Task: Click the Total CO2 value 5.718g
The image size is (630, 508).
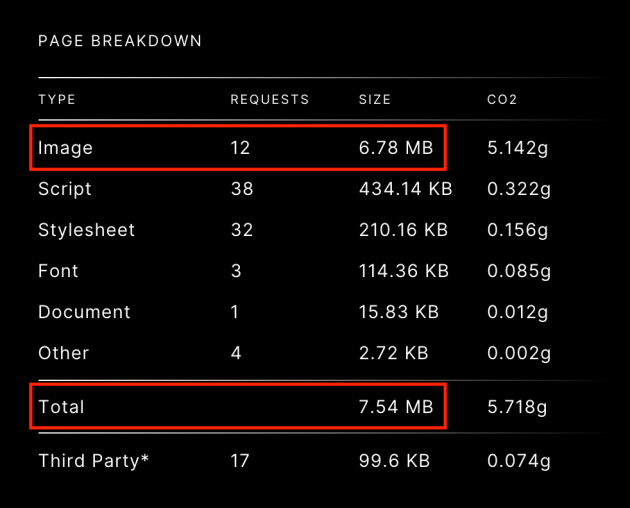Action: 518,407
